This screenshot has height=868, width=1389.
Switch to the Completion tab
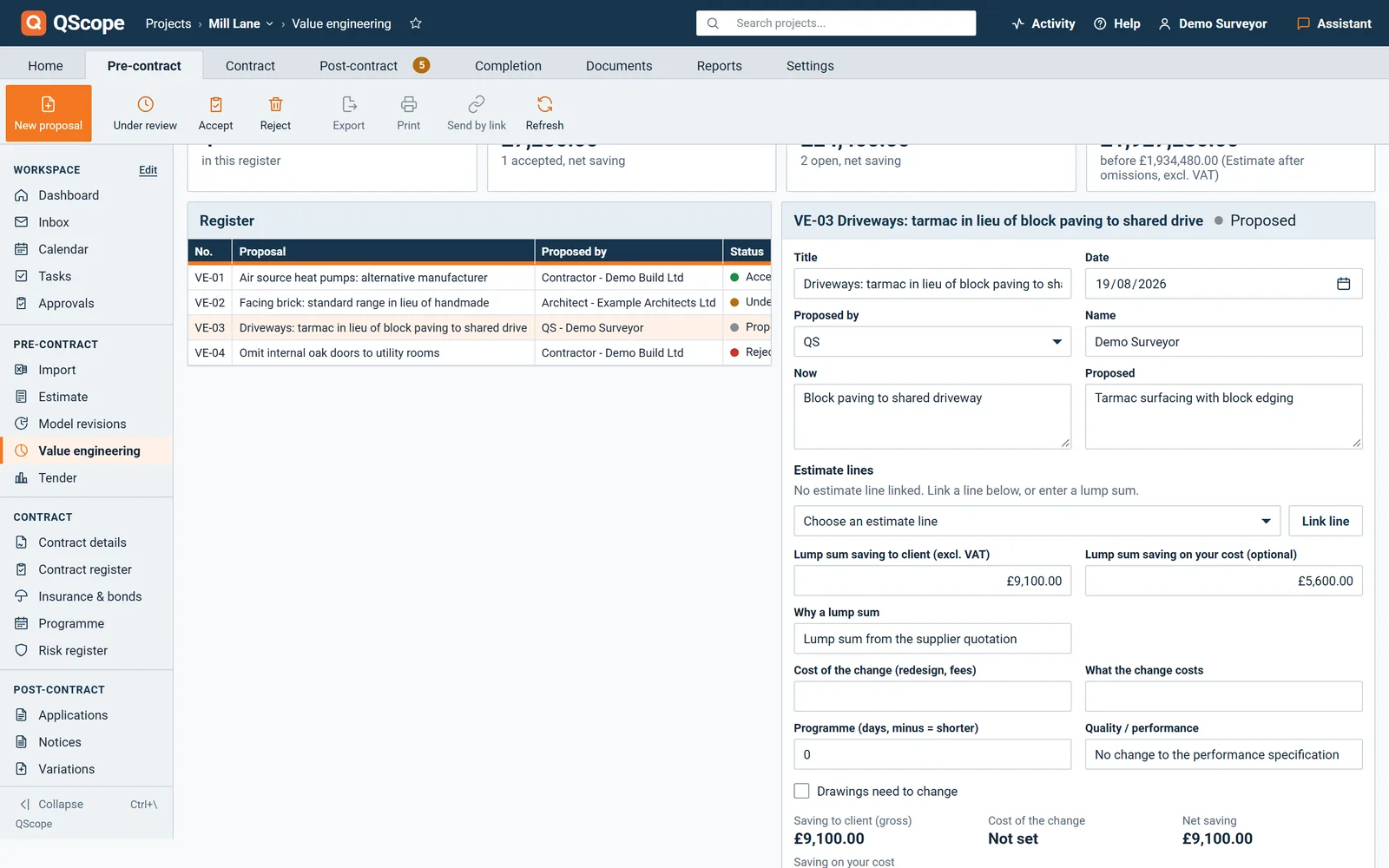[x=508, y=66]
